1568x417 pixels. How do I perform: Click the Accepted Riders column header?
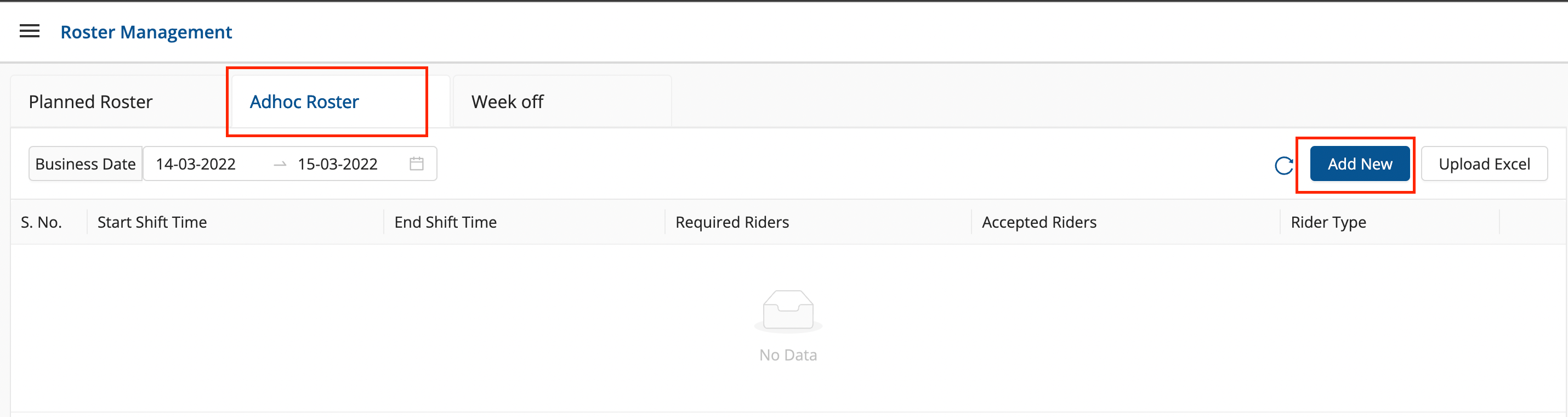1039,222
